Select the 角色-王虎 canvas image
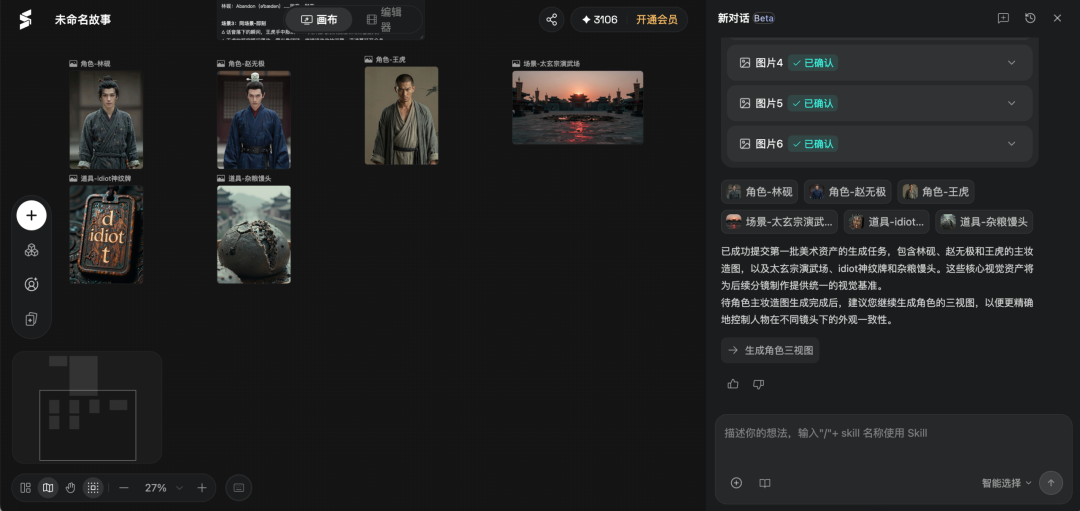 [402, 116]
